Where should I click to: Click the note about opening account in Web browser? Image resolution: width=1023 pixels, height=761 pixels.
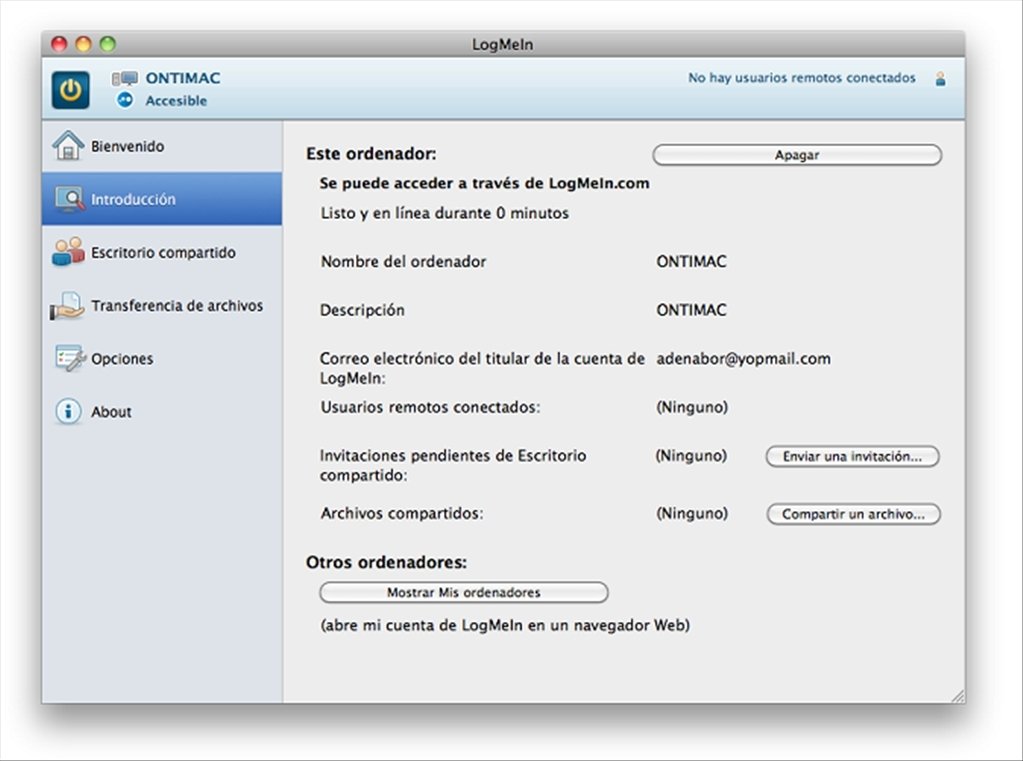tap(505, 625)
